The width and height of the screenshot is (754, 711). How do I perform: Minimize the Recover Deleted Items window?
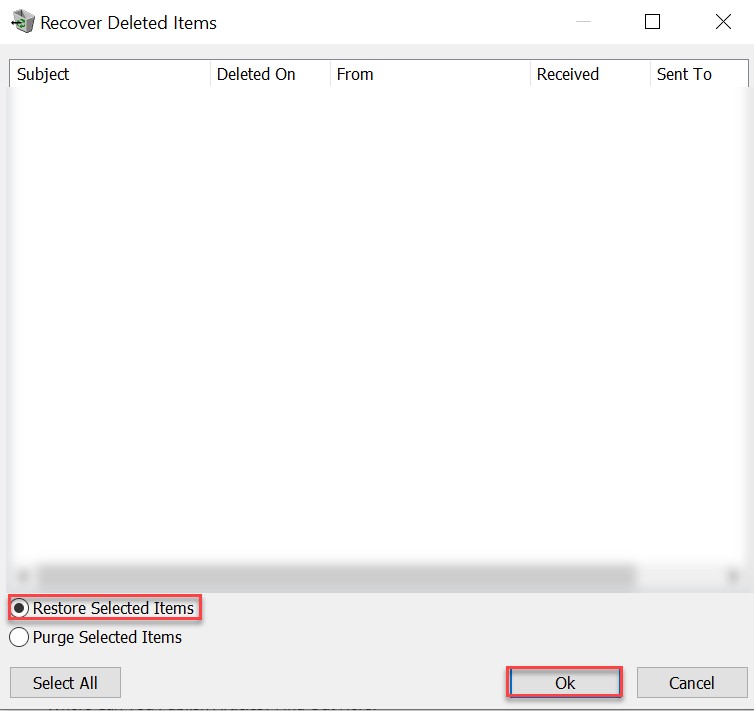pos(583,22)
